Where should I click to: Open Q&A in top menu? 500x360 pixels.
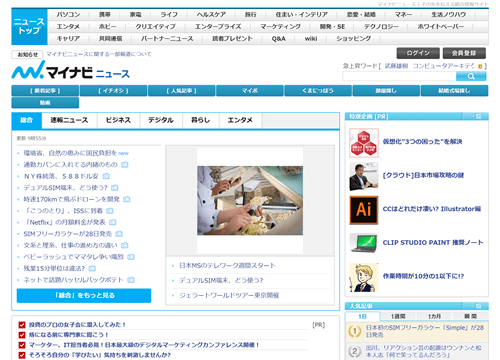(x=278, y=39)
